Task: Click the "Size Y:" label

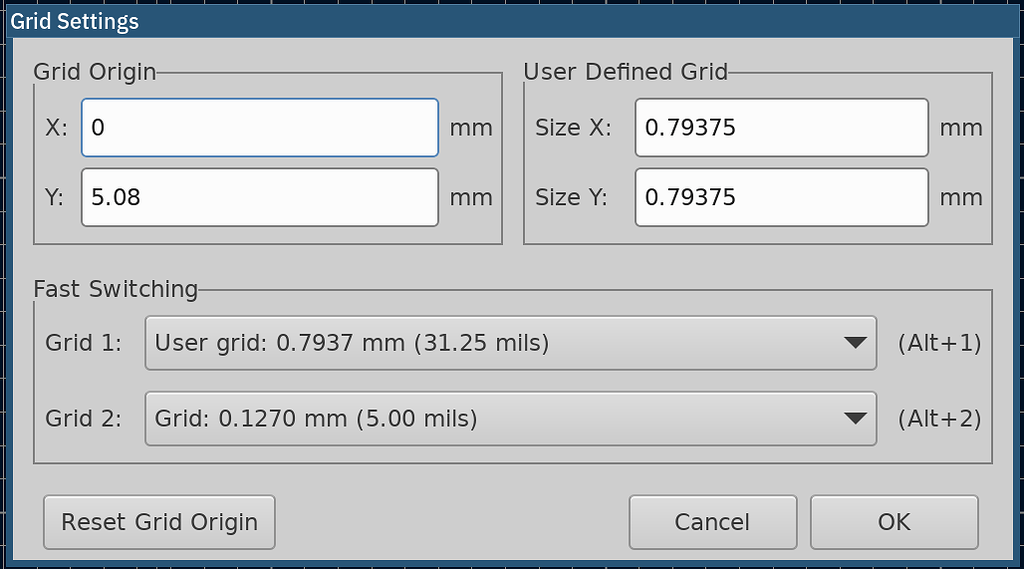Action: click(x=572, y=197)
